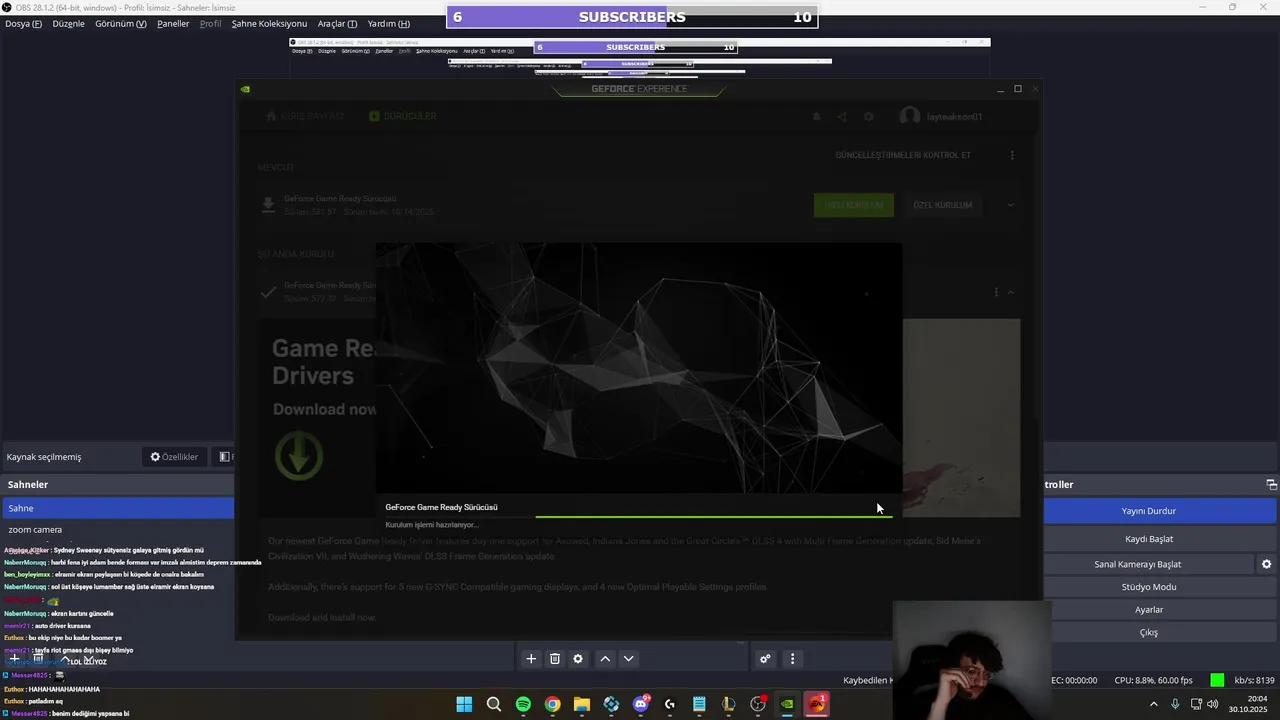Open source properties gear in sources toolbar
Viewport: 1280px width, 720px height.
coord(578,659)
